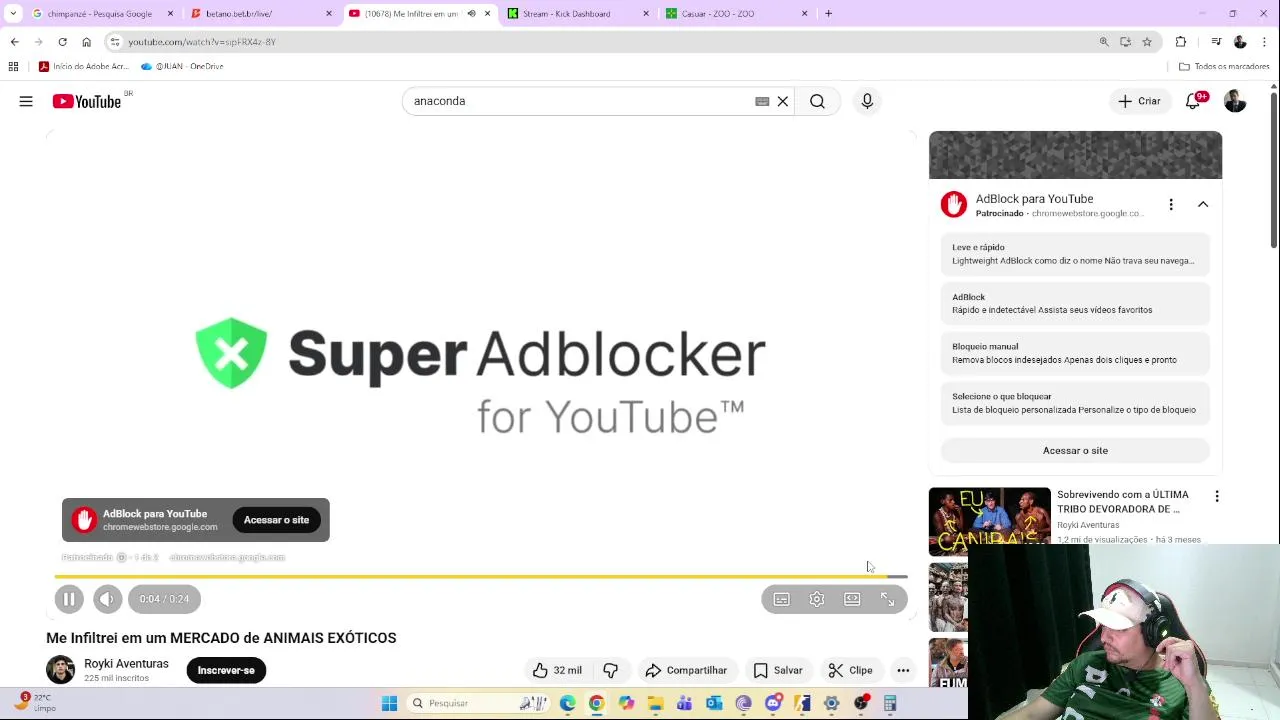This screenshot has width=1280, height=720.
Task: Open Microsoft Edge from the taskbar
Action: 568,703
